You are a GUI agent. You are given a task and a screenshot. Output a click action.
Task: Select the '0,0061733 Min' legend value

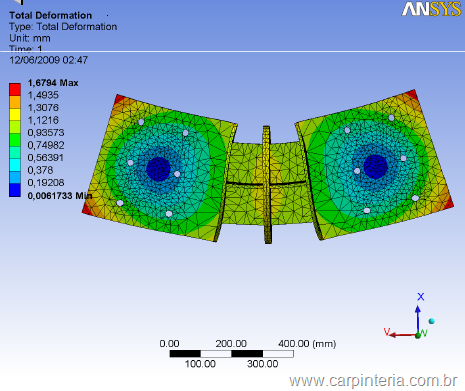coord(60,195)
